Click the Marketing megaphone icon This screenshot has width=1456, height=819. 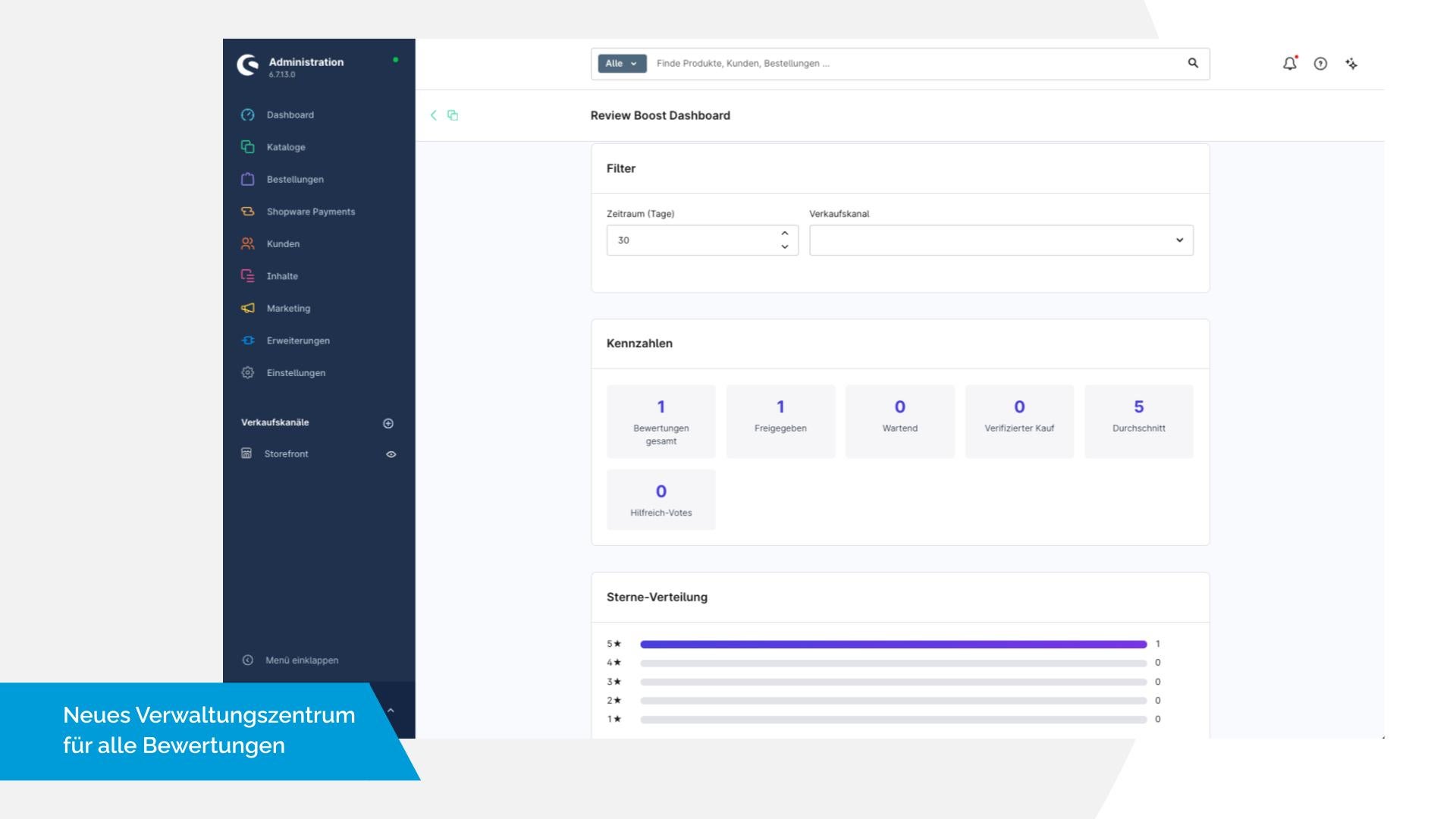(x=247, y=309)
